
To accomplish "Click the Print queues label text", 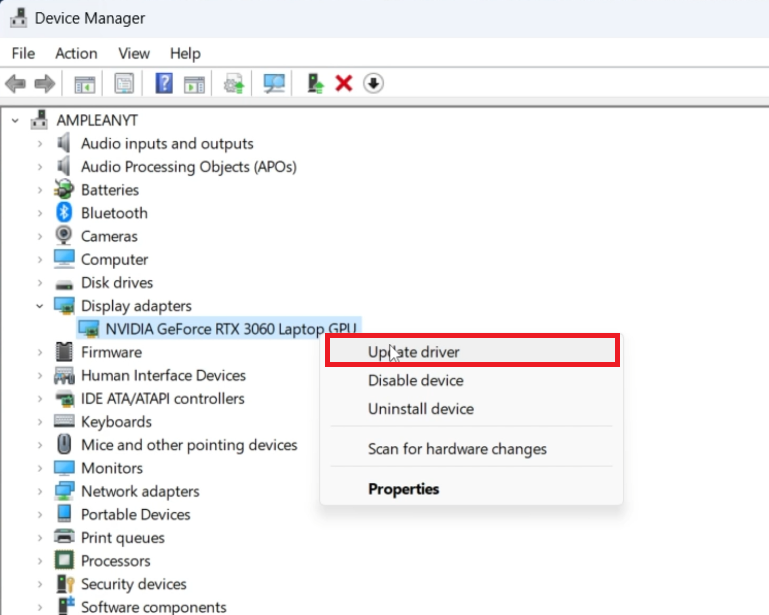I will click(123, 538).
